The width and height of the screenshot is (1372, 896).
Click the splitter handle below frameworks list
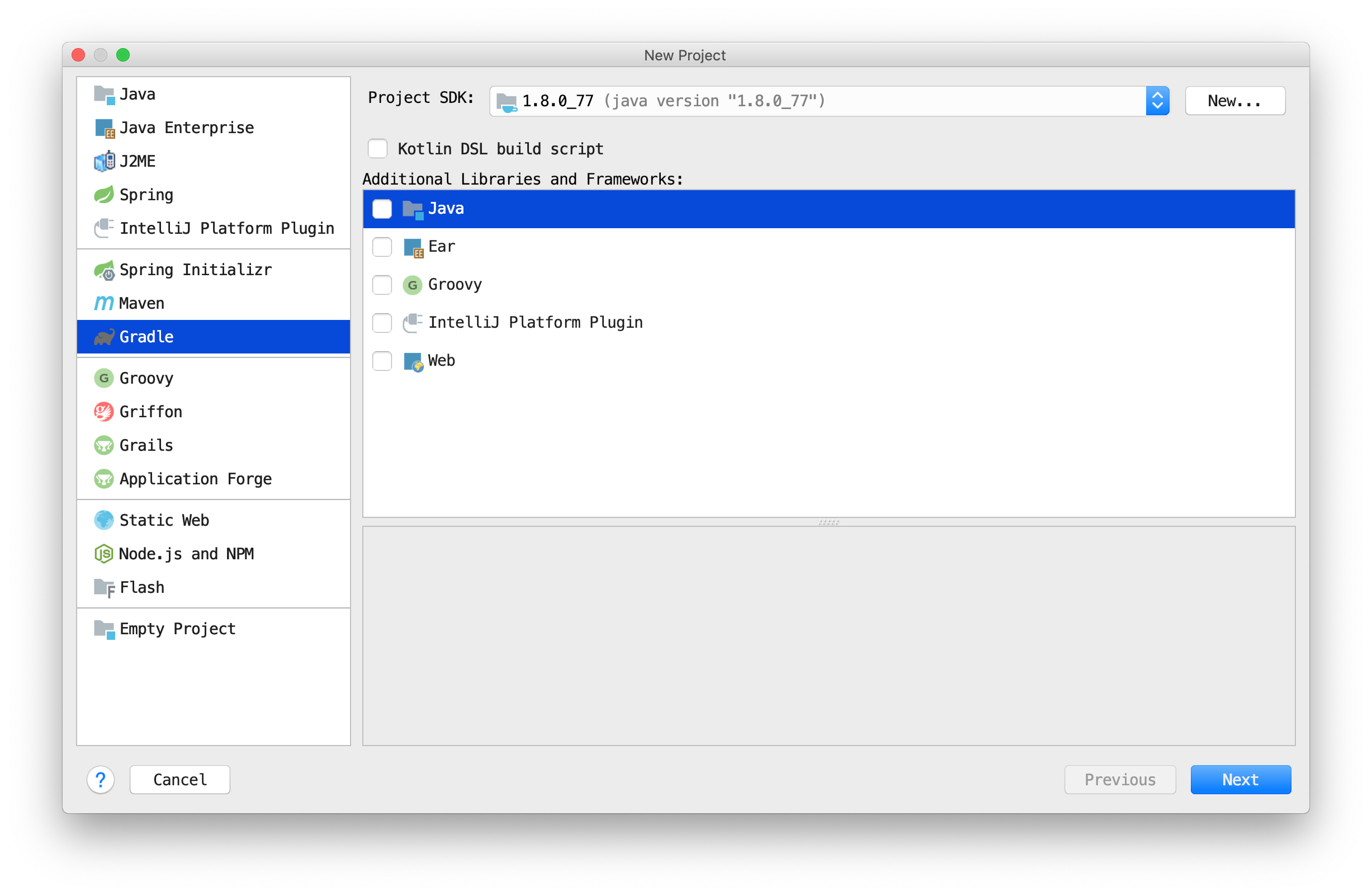tap(829, 522)
